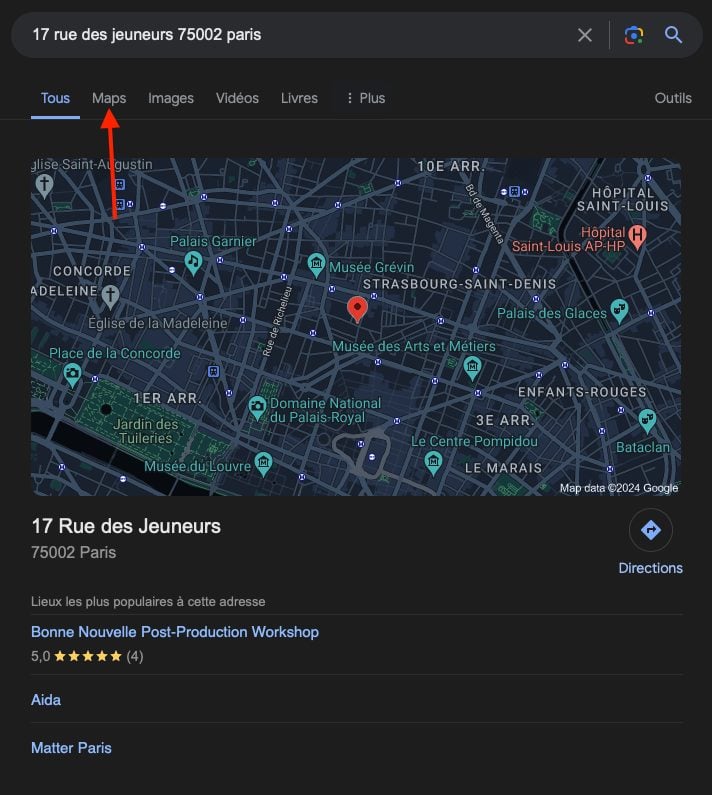This screenshot has height=795, width=712.
Task: Click Église de la Madeleine church marker
Action: tap(111, 297)
